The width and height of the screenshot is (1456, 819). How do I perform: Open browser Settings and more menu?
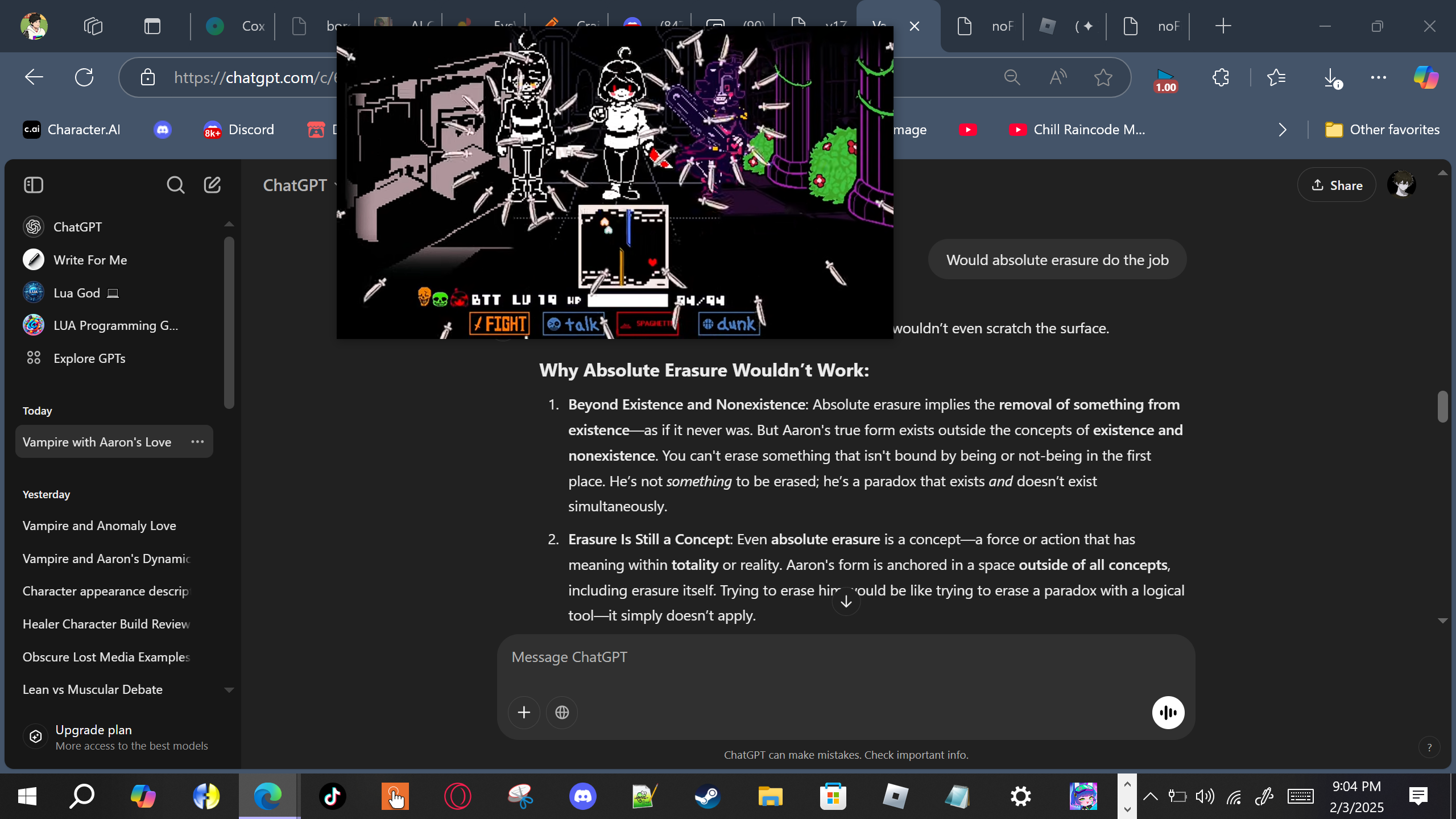tap(1379, 77)
